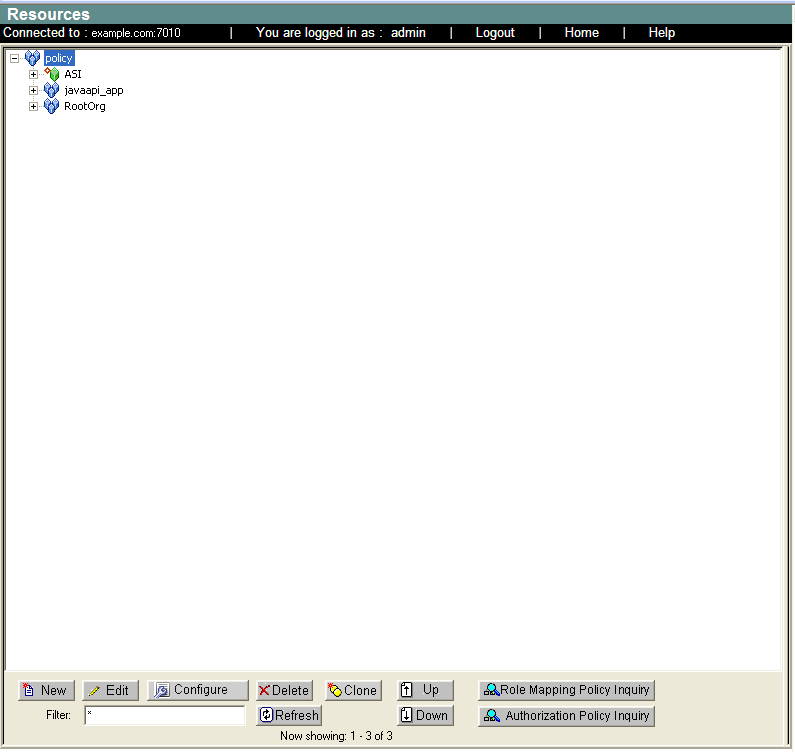This screenshot has height=752, width=795.
Task: Expand the javaapi_app tree node
Action: [x=33, y=91]
